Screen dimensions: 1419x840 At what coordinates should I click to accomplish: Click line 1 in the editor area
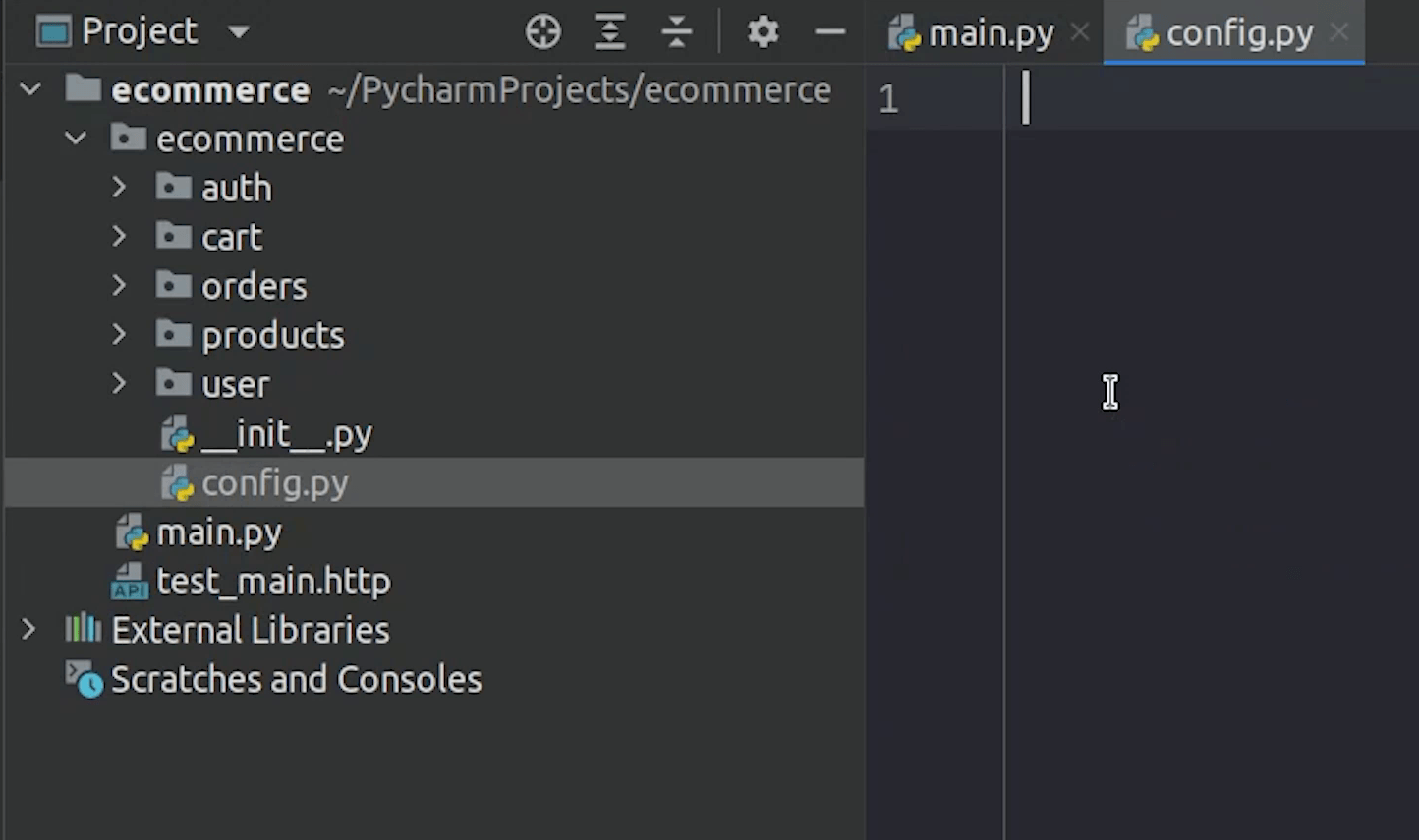click(x=1179, y=98)
